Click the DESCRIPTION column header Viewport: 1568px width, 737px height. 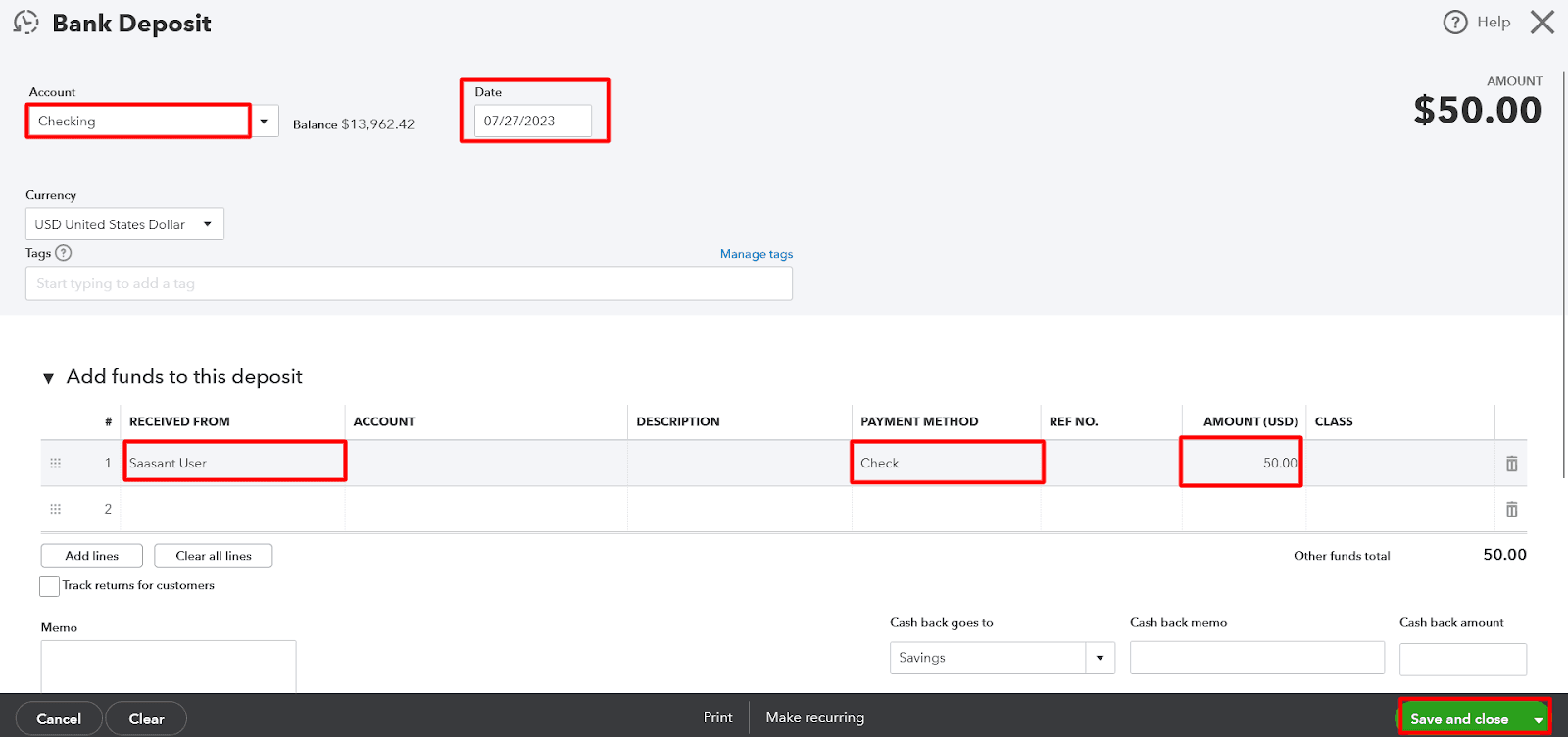click(678, 421)
